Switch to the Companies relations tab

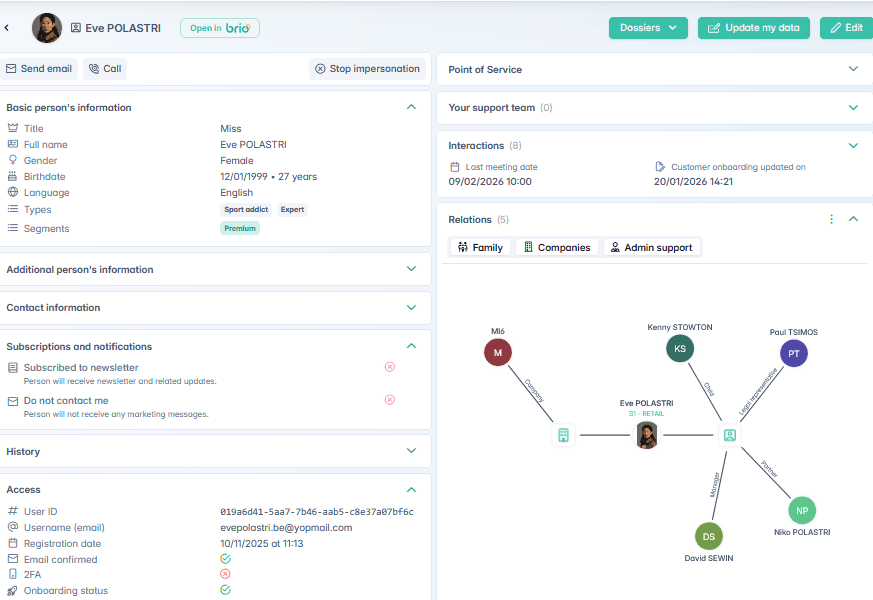click(557, 247)
